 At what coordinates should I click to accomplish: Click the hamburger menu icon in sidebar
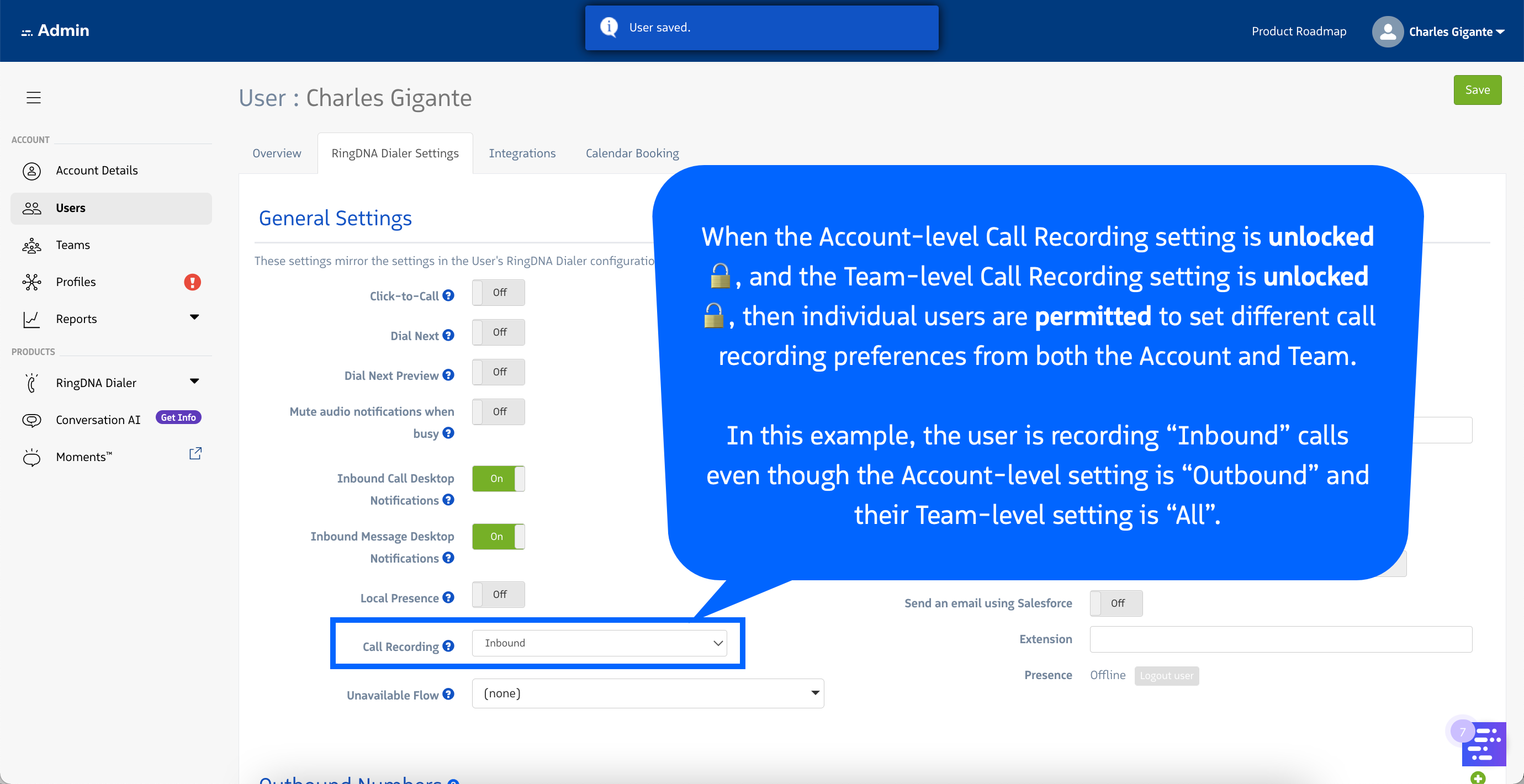(33, 98)
